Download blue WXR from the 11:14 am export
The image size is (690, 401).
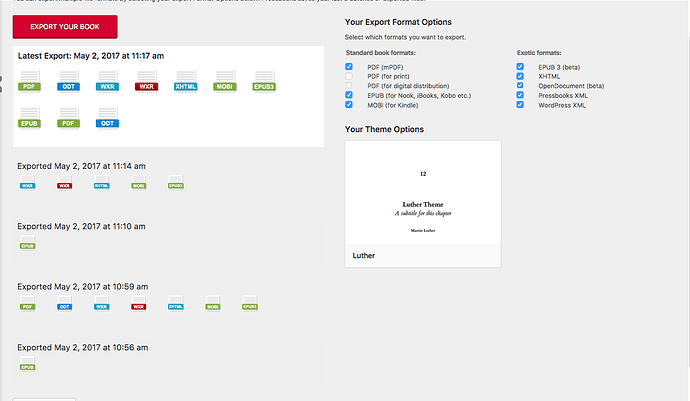pyautogui.click(x=27, y=182)
